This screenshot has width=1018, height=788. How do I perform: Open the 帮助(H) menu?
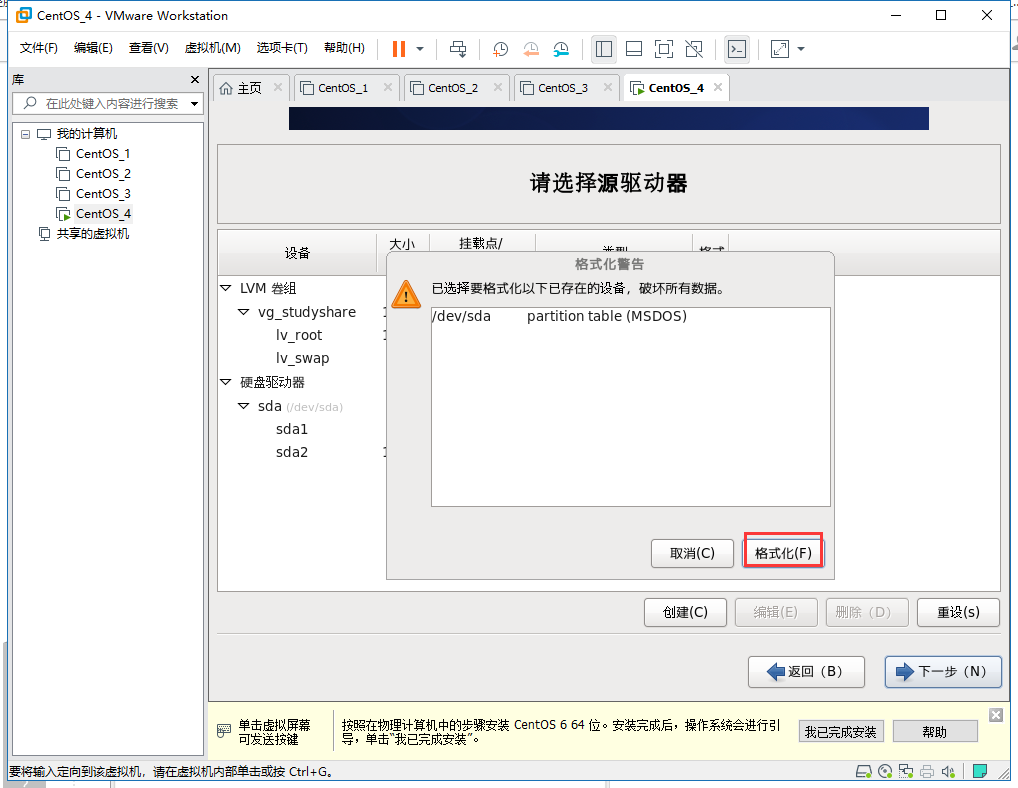coord(344,48)
